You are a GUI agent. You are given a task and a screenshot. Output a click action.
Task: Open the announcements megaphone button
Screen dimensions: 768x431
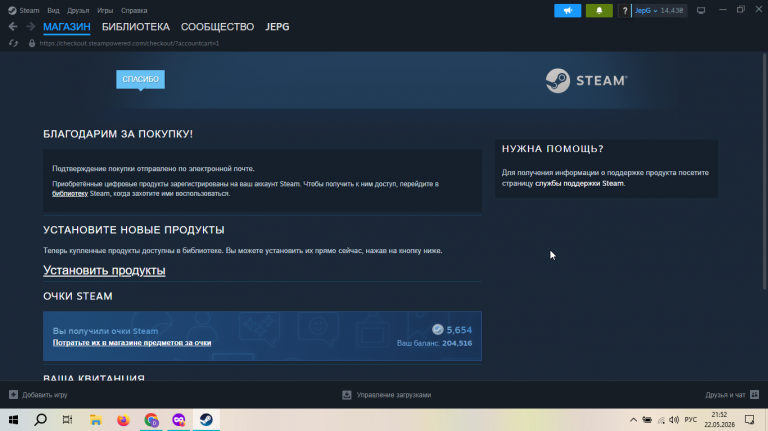click(x=568, y=10)
